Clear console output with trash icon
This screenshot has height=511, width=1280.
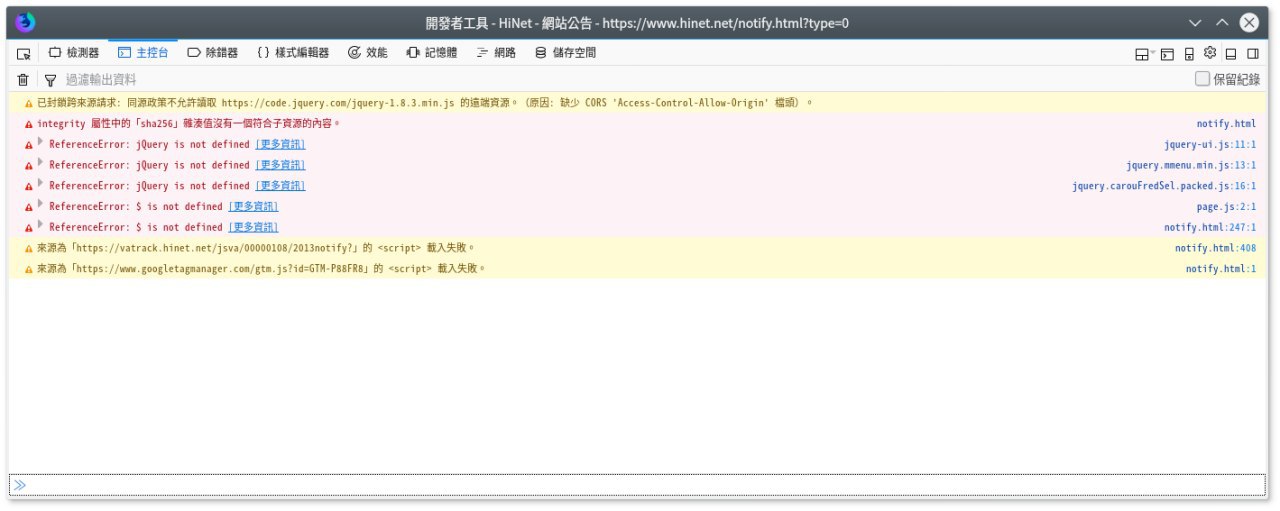(23, 79)
